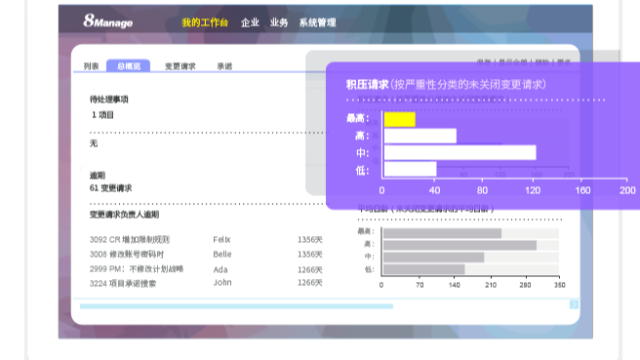Click owner name Belle
The width and height of the screenshot is (640, 360).
pyautogui.click(x=222, y=254)
